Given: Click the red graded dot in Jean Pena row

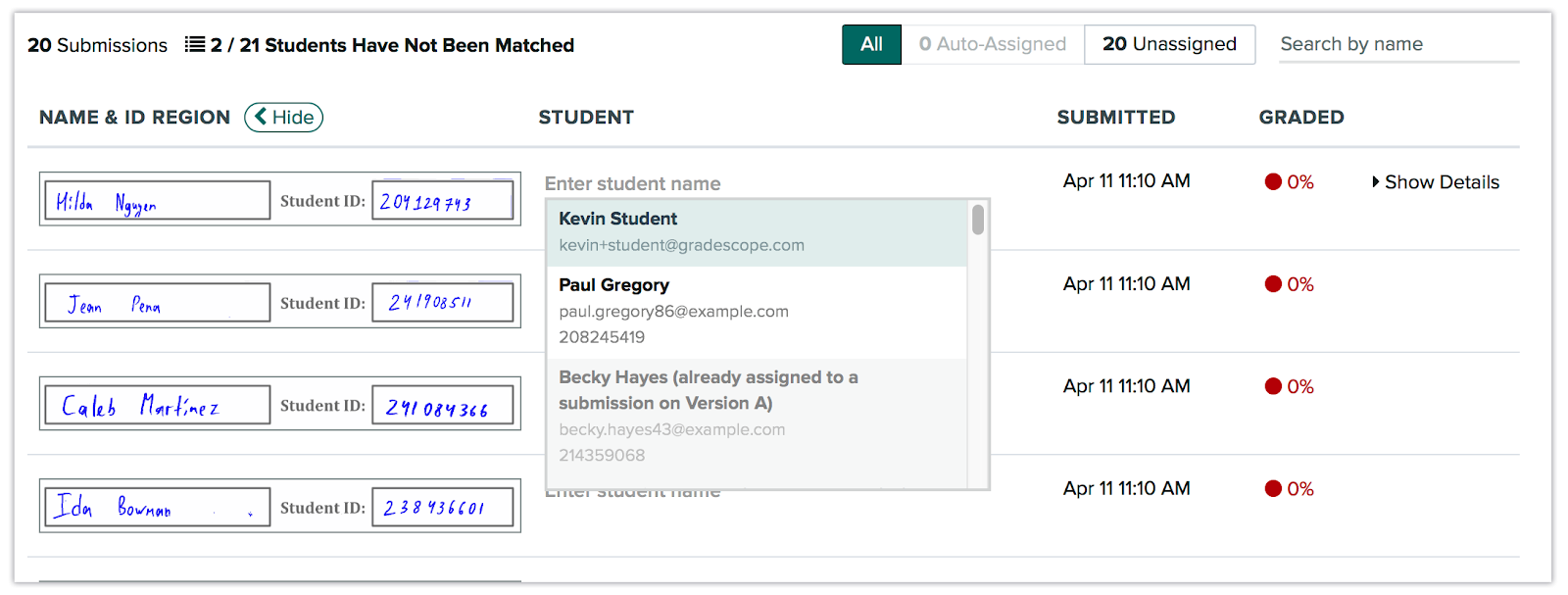Looking at the screenshot, I should click(x=1273, y=284).
